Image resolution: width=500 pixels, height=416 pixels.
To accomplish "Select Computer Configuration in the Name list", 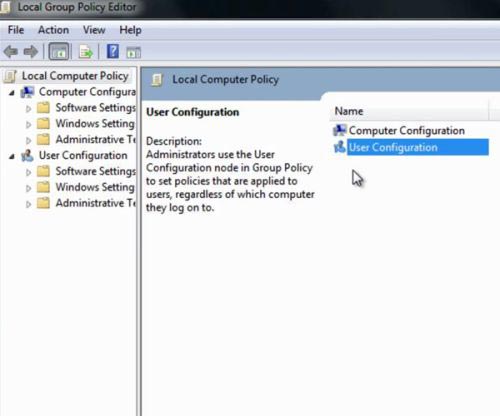I will pyautogui.click(x=407, y=131).
